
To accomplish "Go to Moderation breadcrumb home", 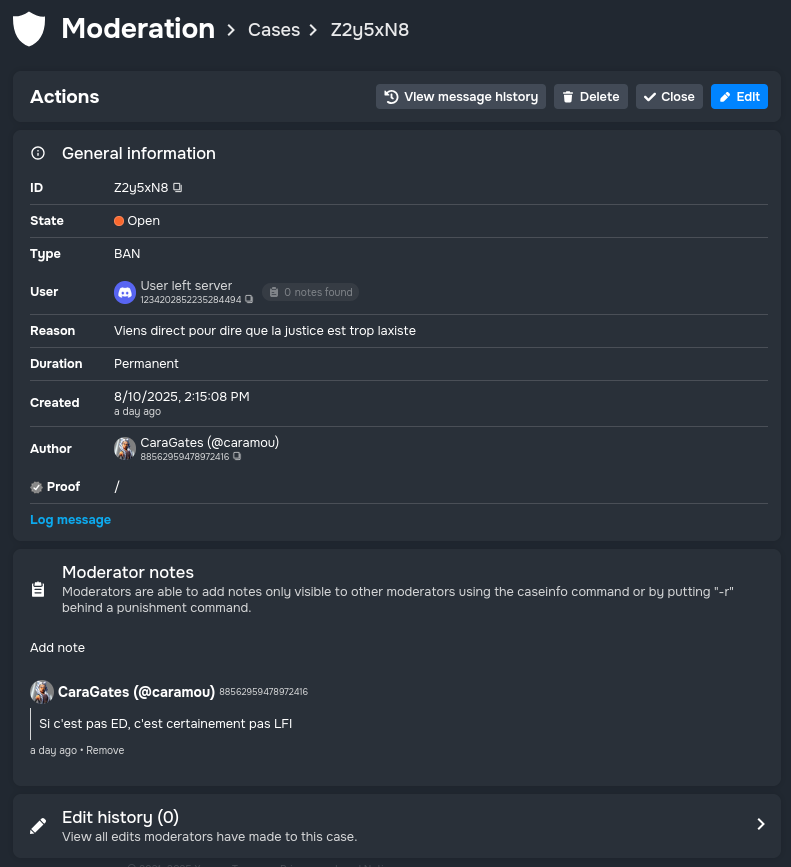I will tap(138, 29).
